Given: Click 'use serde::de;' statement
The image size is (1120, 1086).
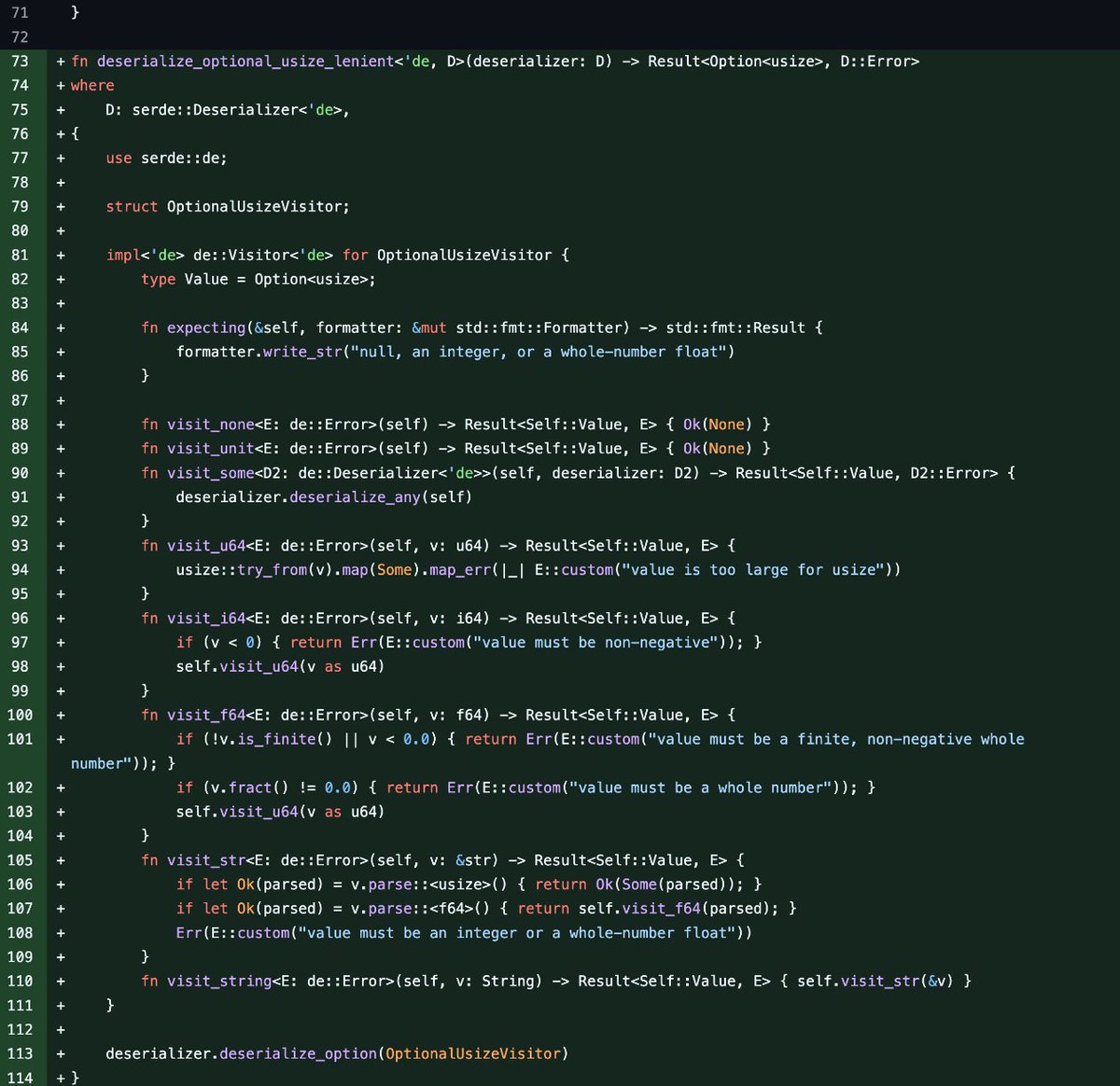Looking at the screenshot, I should 166,159.
